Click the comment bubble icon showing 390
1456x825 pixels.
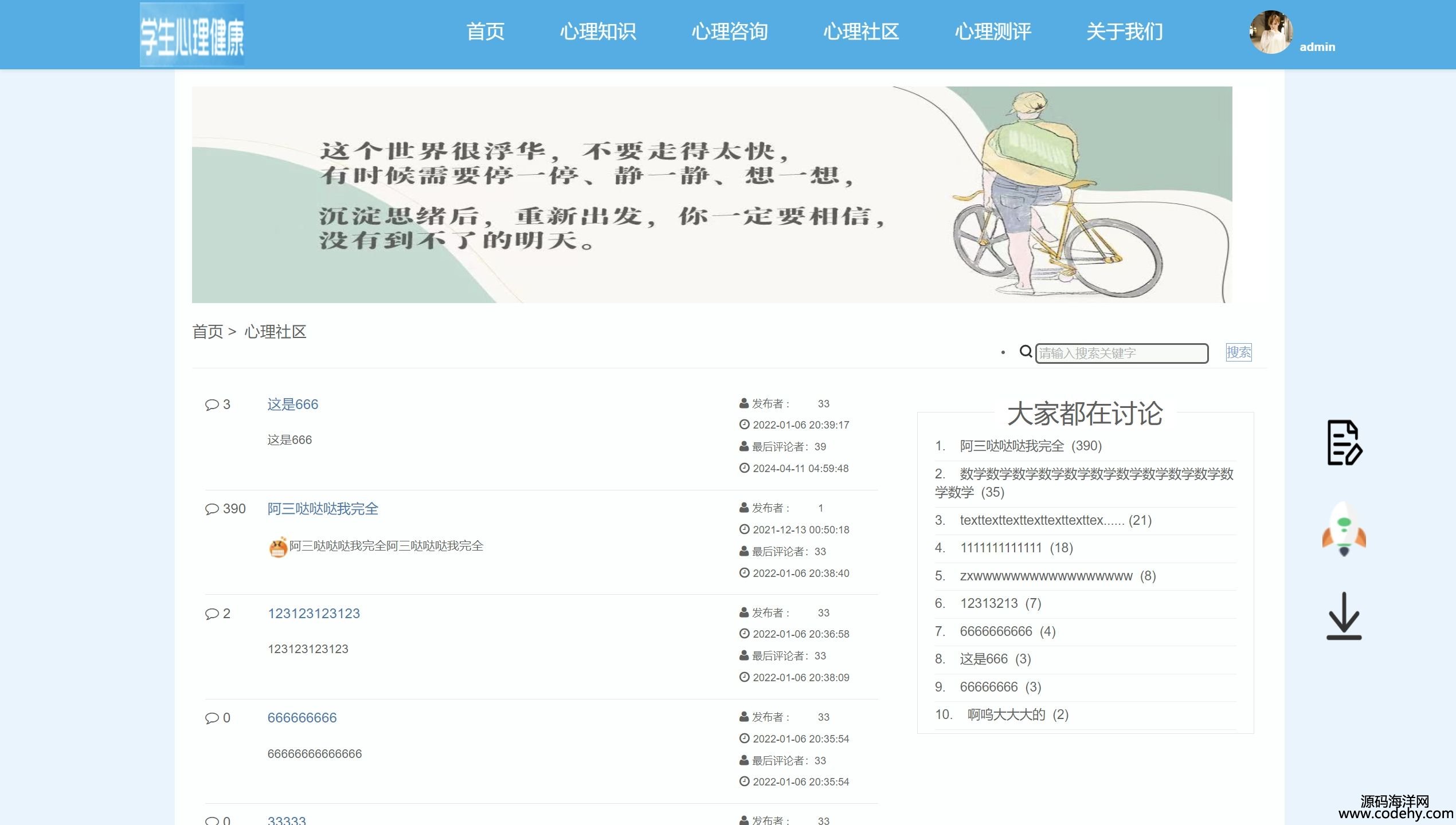pyautogui.click(x=212, y=509)
